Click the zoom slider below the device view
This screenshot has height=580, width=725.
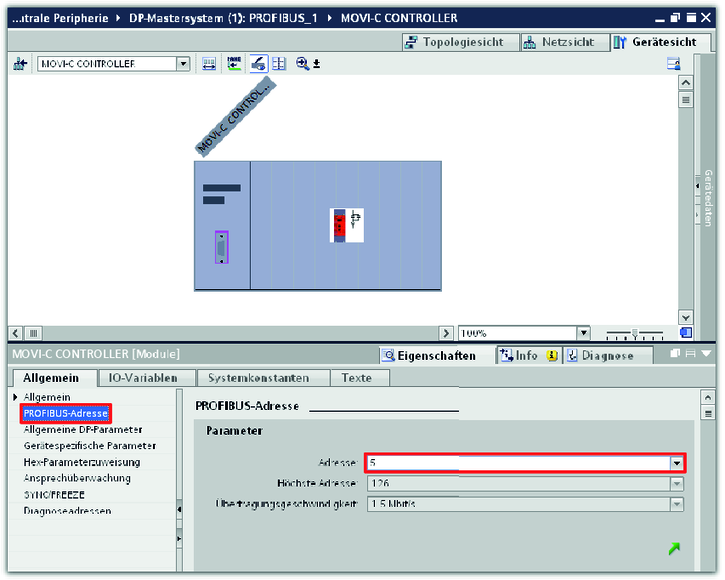[x=634, y=333]
